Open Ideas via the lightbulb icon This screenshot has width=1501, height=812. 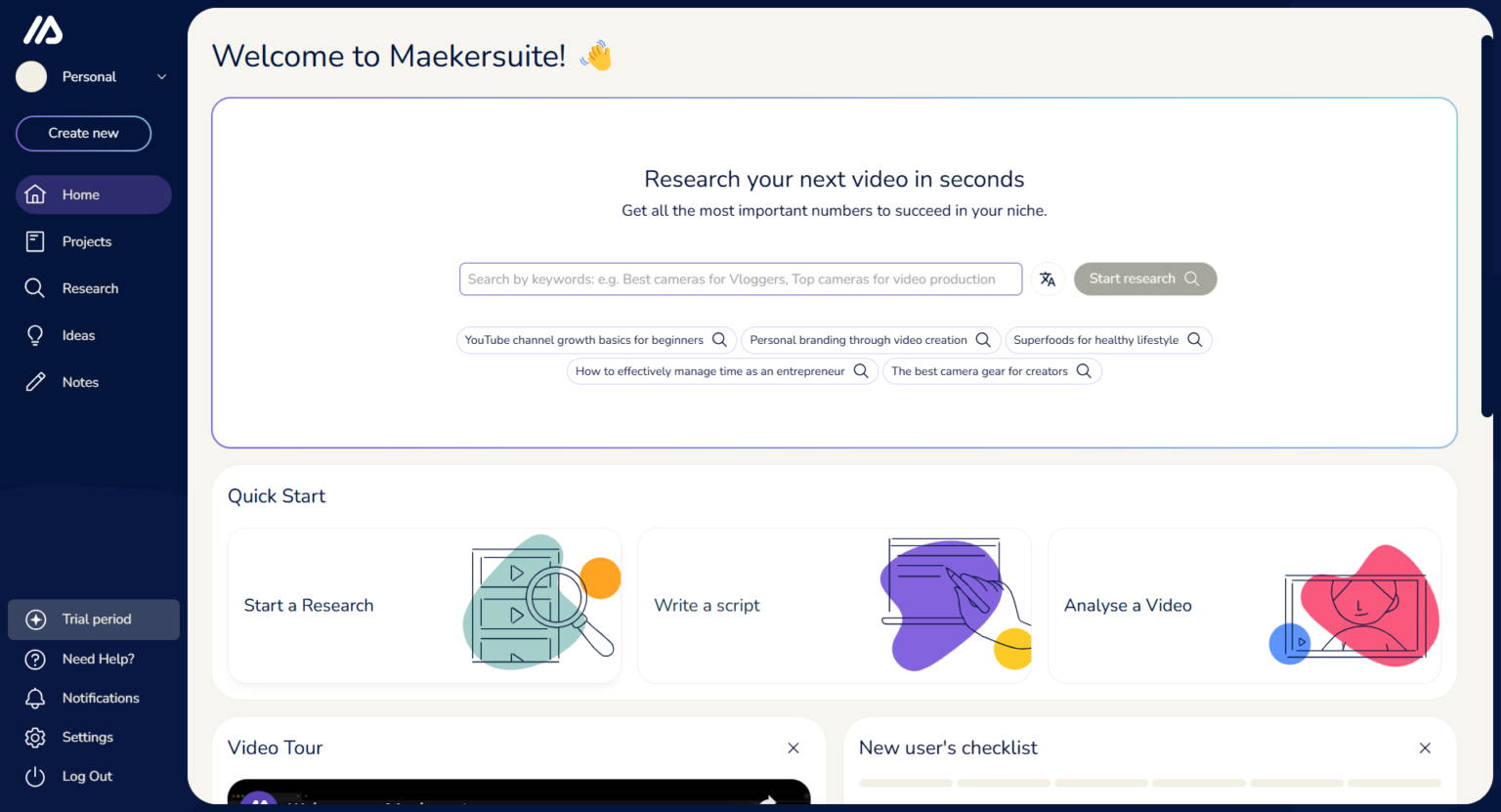pos(35,335)
